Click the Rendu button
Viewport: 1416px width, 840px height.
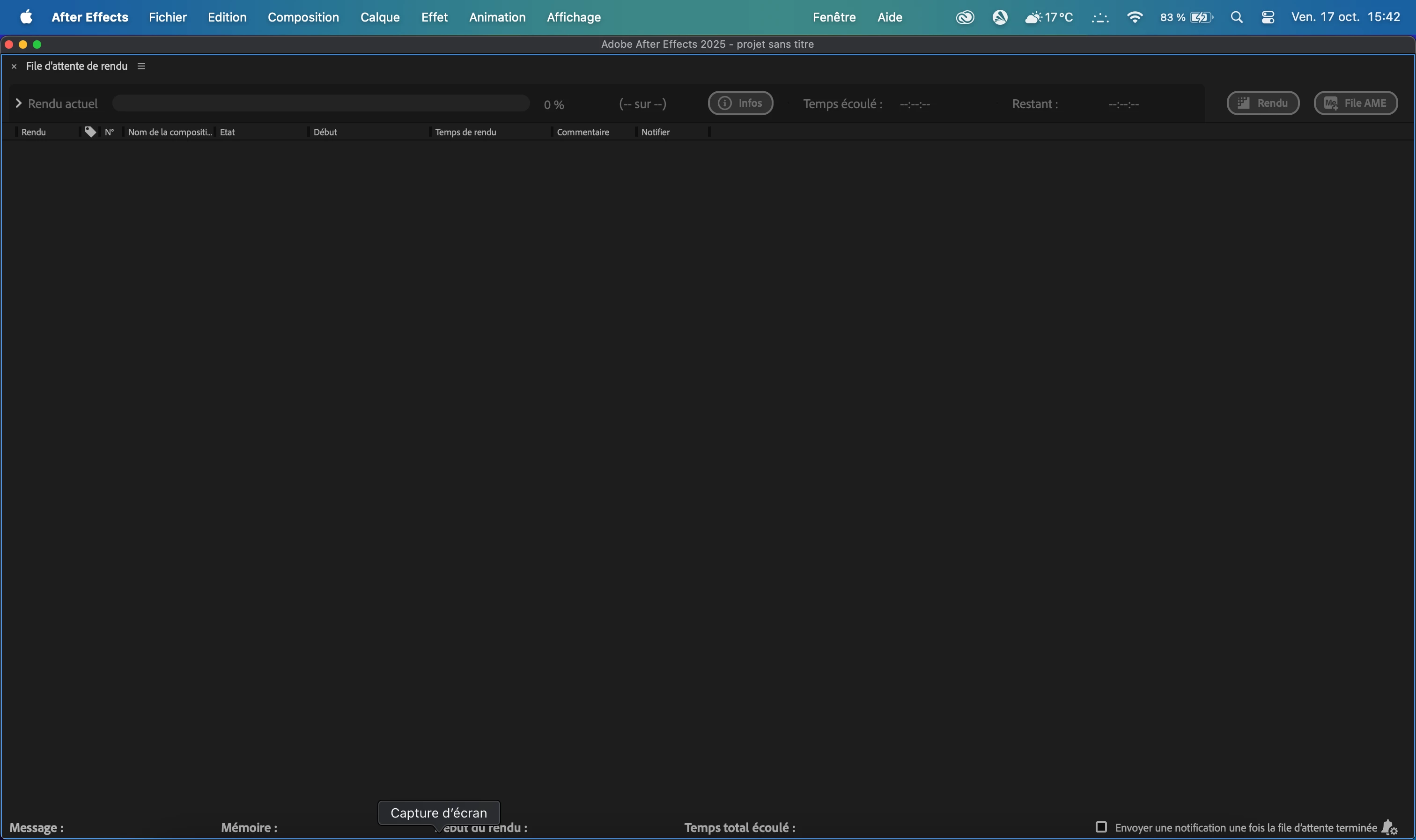(1262, 103)
